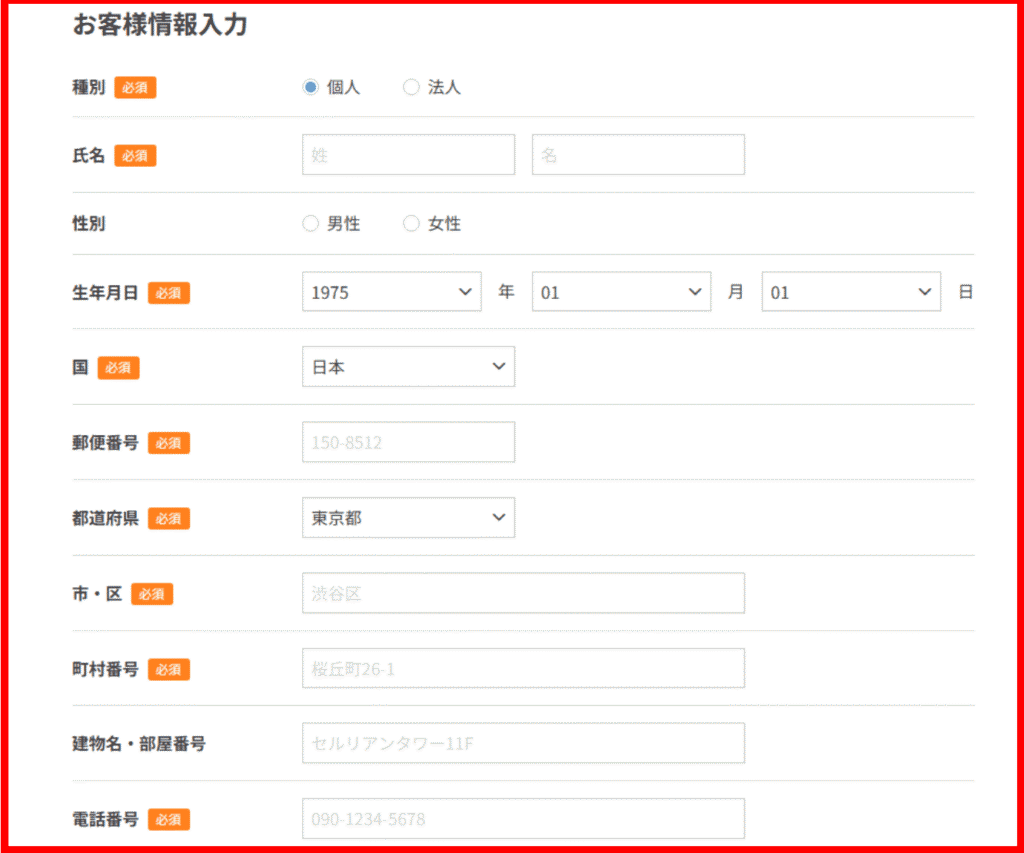Select the 個人 radio button
The image size is (1024, 853).
coord(310,87)
